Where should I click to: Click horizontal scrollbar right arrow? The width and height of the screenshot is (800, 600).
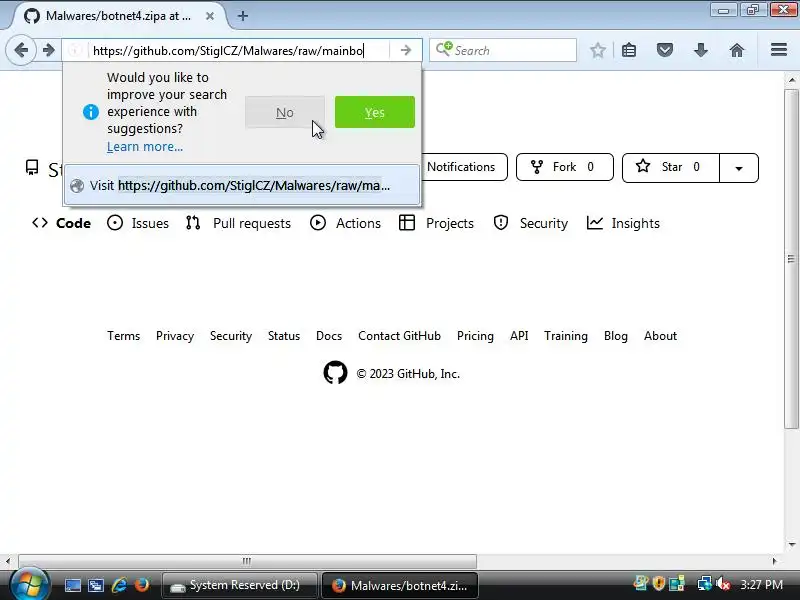pos(774,561)
